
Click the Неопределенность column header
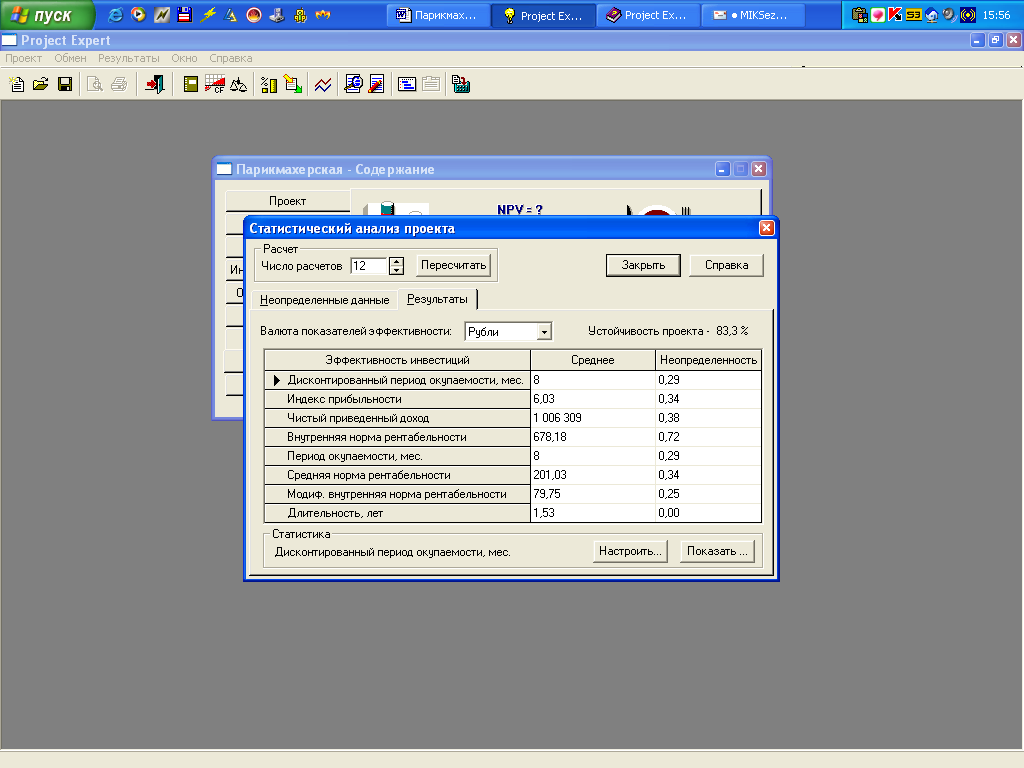(708, 360)
